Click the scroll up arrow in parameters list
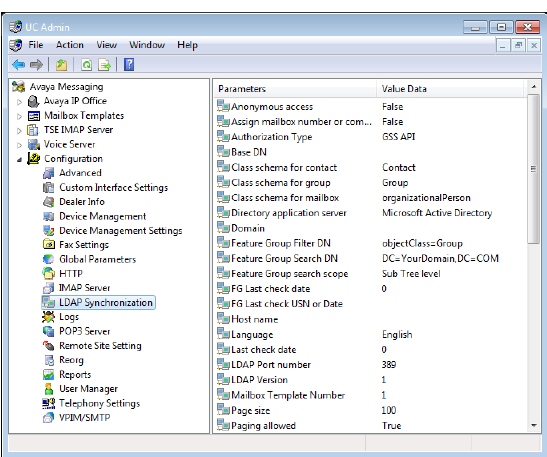The width and height of the screenshot is (547, 457). point(533,86)
